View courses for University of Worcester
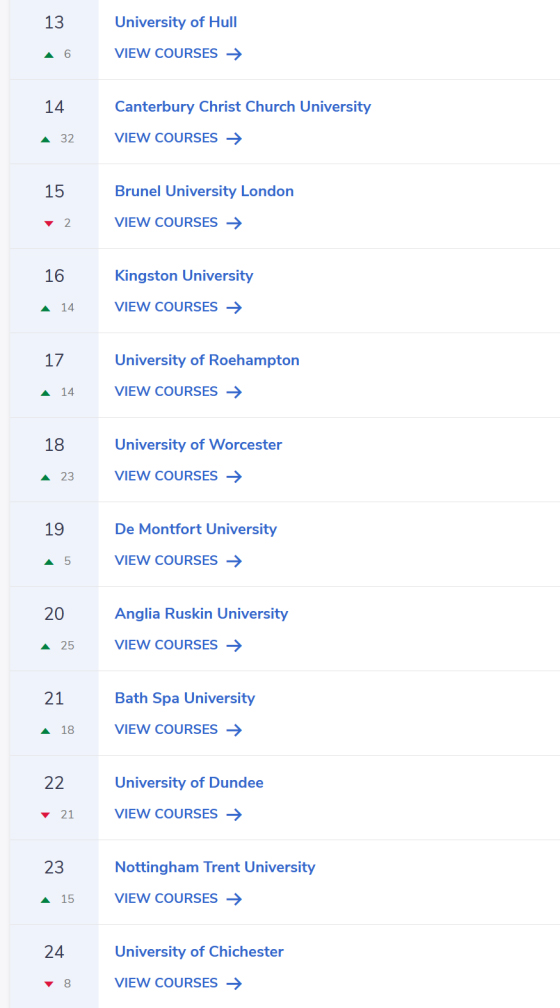 178,476
